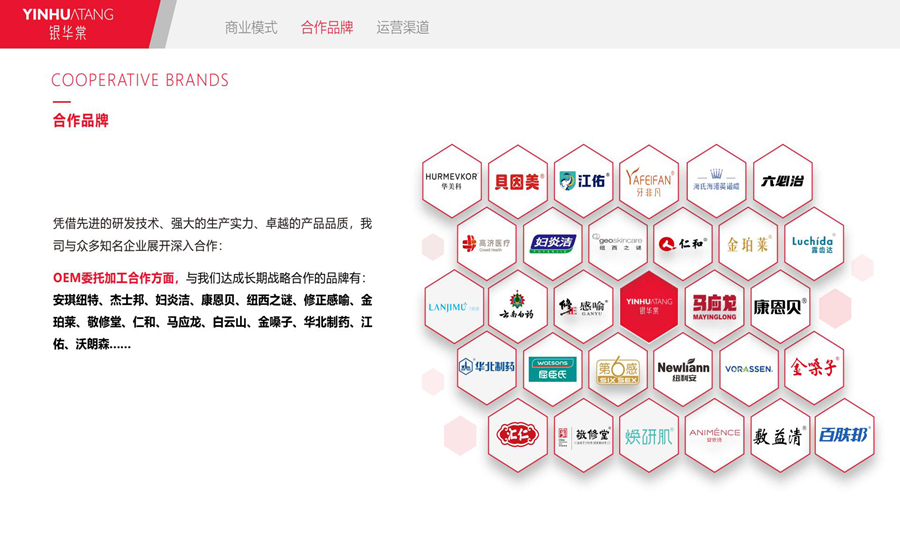Go to the 运营渠道 tab
The height and width of the screenshot is (552, 900).
click(x=402, y=27)
